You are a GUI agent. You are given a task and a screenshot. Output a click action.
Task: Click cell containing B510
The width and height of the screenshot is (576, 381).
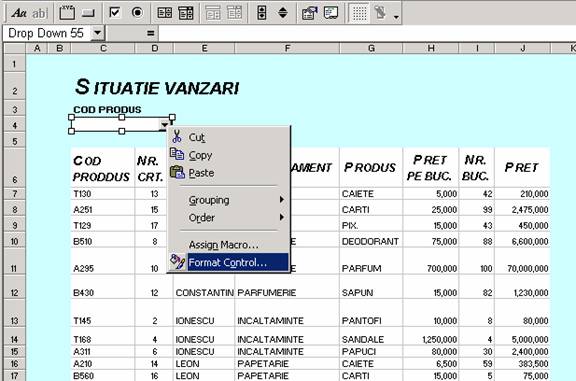tap(103, 241)
